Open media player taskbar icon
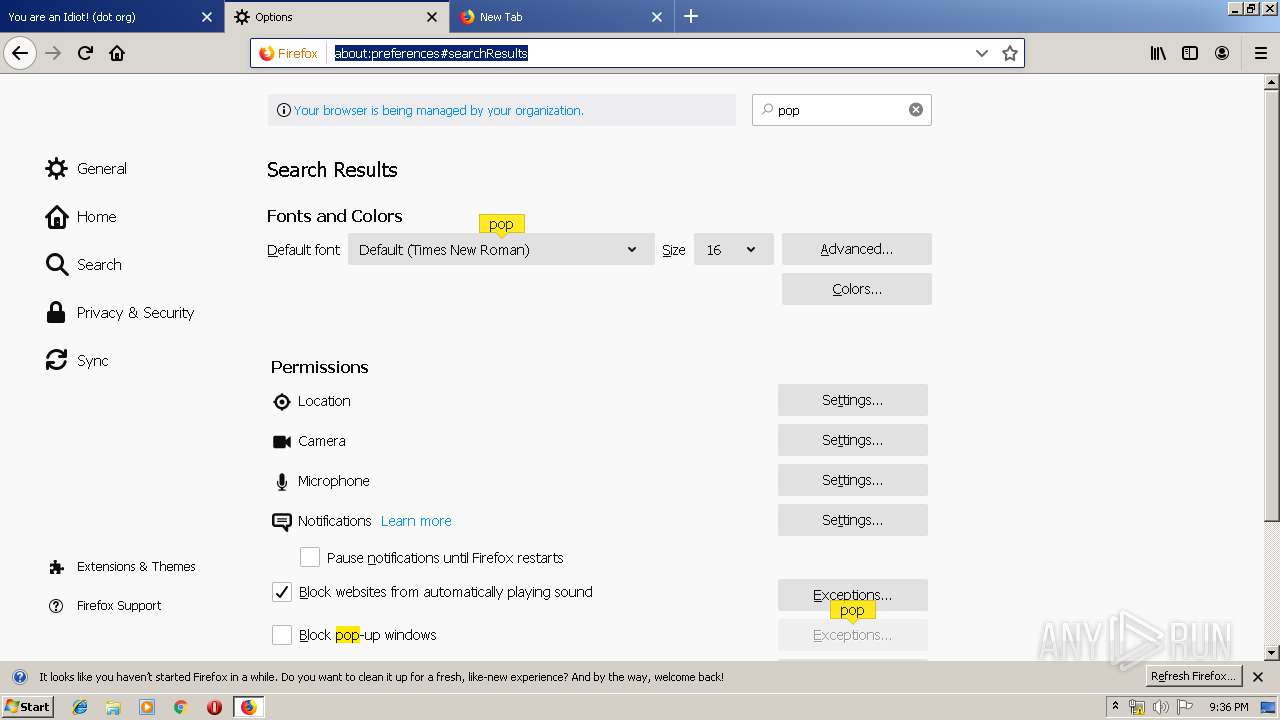 [147, 707]
